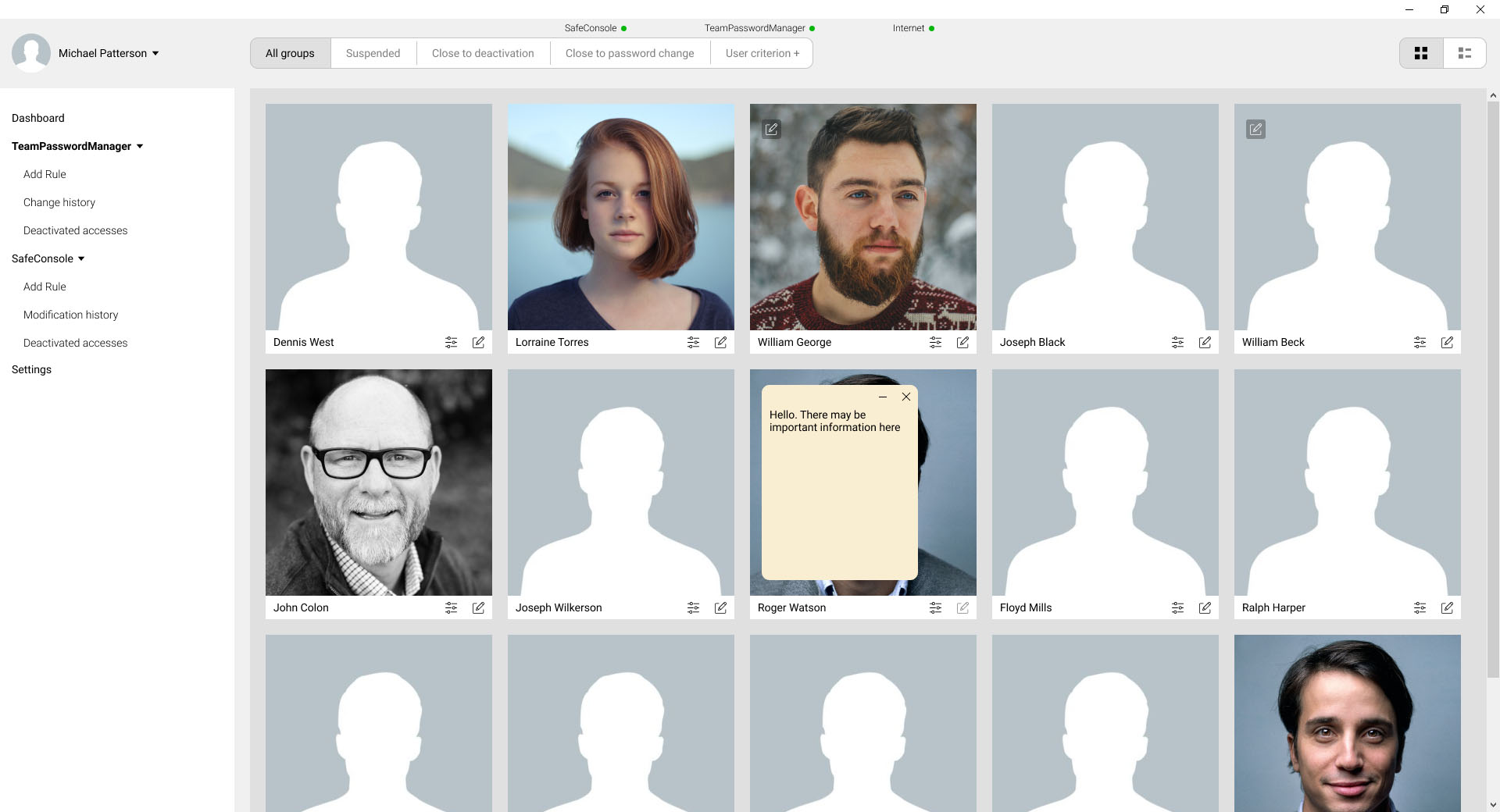Add a User criterion filter
This screenshot has width=1500, height=812.
[x=762, y=53]
